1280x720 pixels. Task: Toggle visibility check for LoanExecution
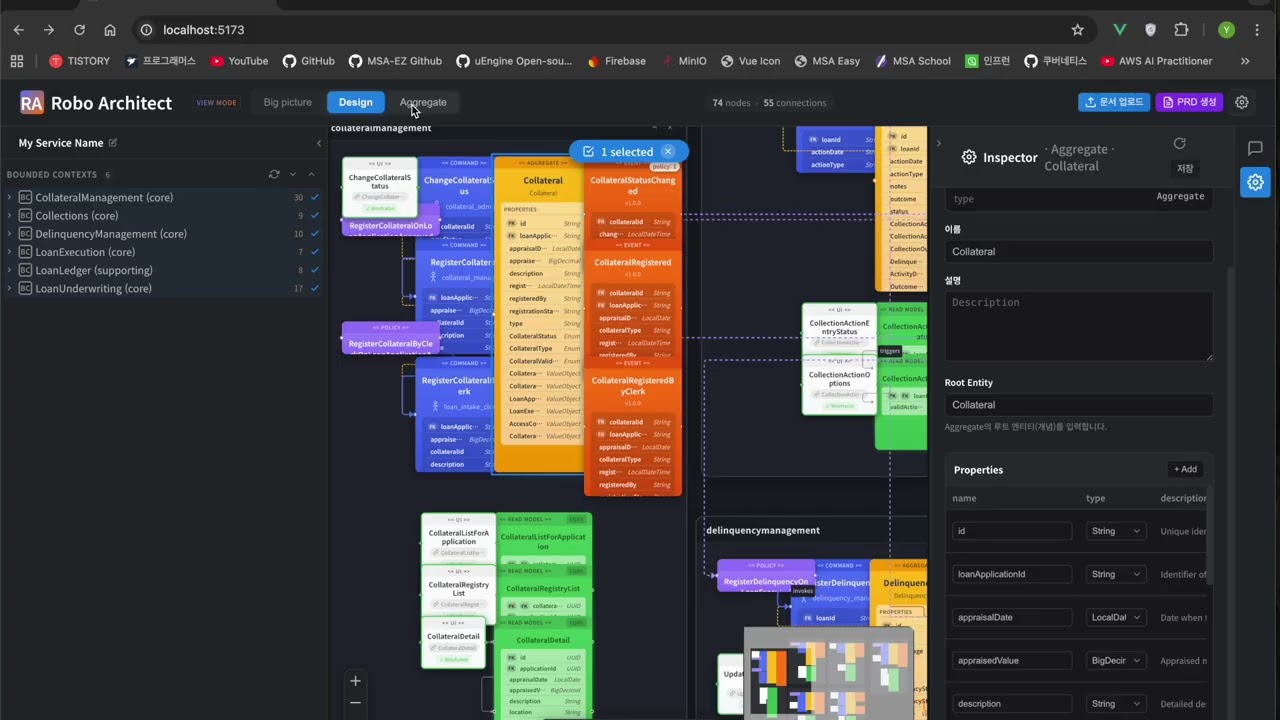pos(315,253)
